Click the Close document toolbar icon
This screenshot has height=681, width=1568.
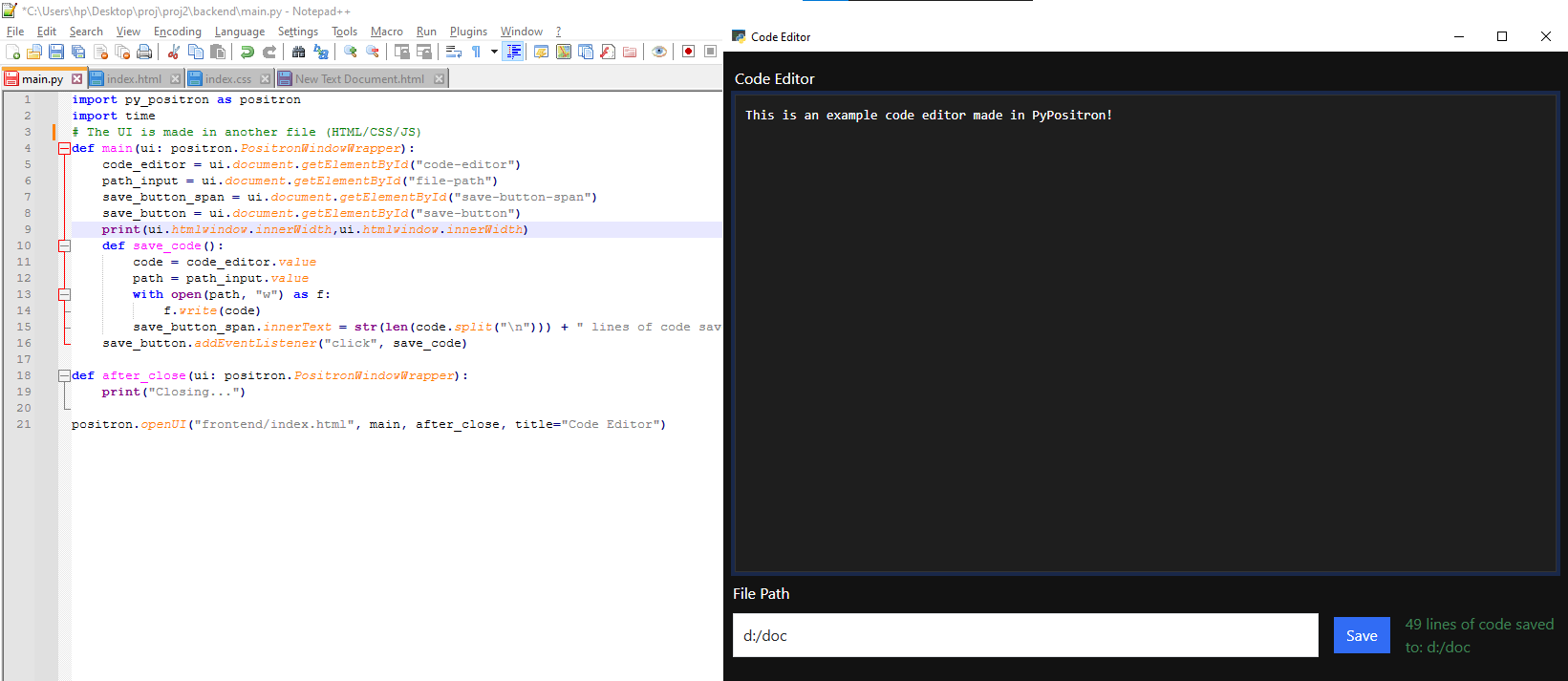click(x=101, y=52)
